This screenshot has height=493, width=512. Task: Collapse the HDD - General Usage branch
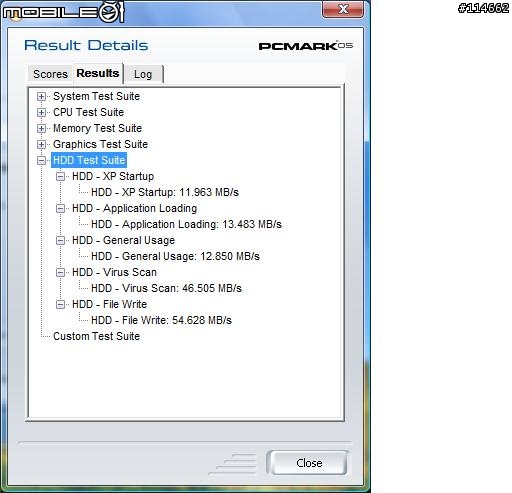point(60,241)
